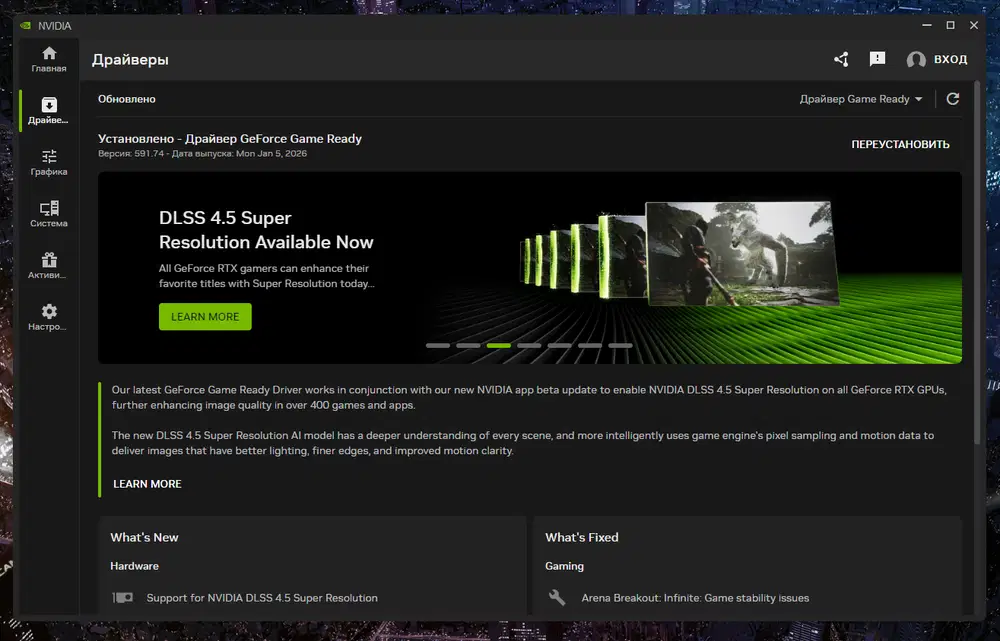Viewport: 1000px width, 641px height.
Task: Click the GPU icon beside DLSS support
Action: tap(122, 598)
